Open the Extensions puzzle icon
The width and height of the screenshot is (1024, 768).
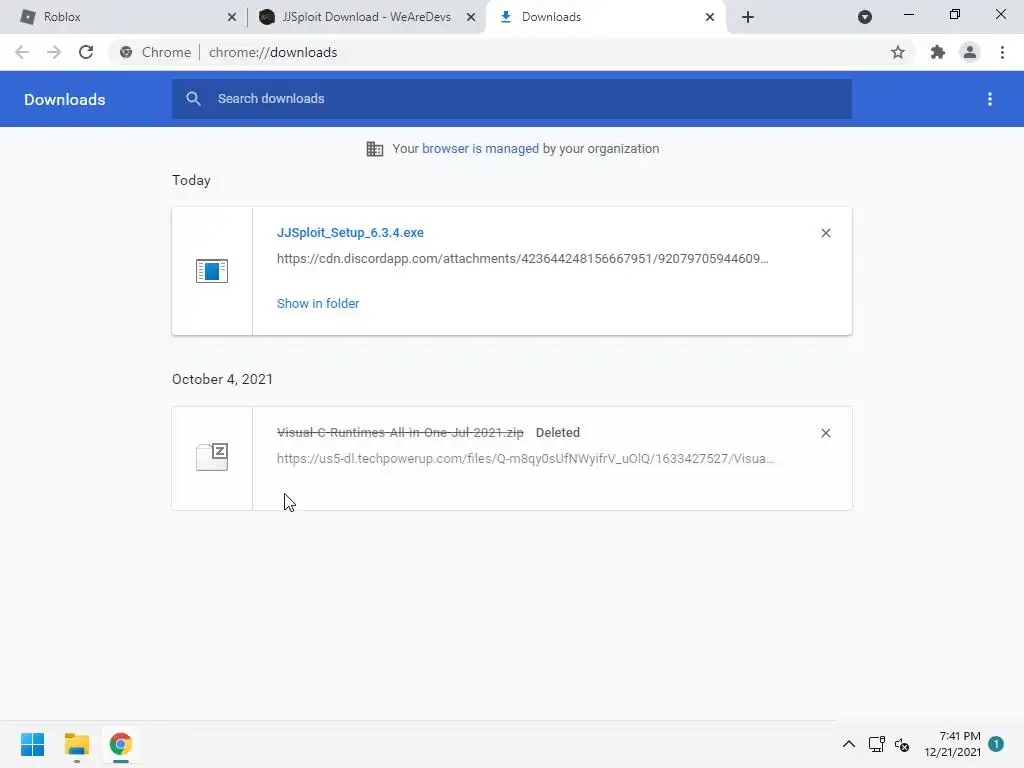click(x=938, y=52)
